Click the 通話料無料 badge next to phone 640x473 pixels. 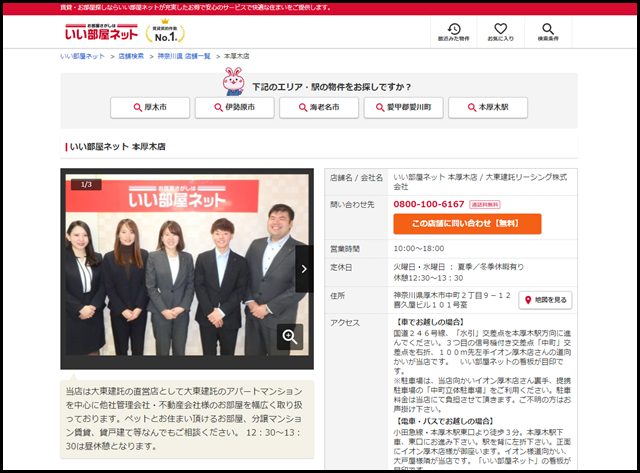pos(485,204)
